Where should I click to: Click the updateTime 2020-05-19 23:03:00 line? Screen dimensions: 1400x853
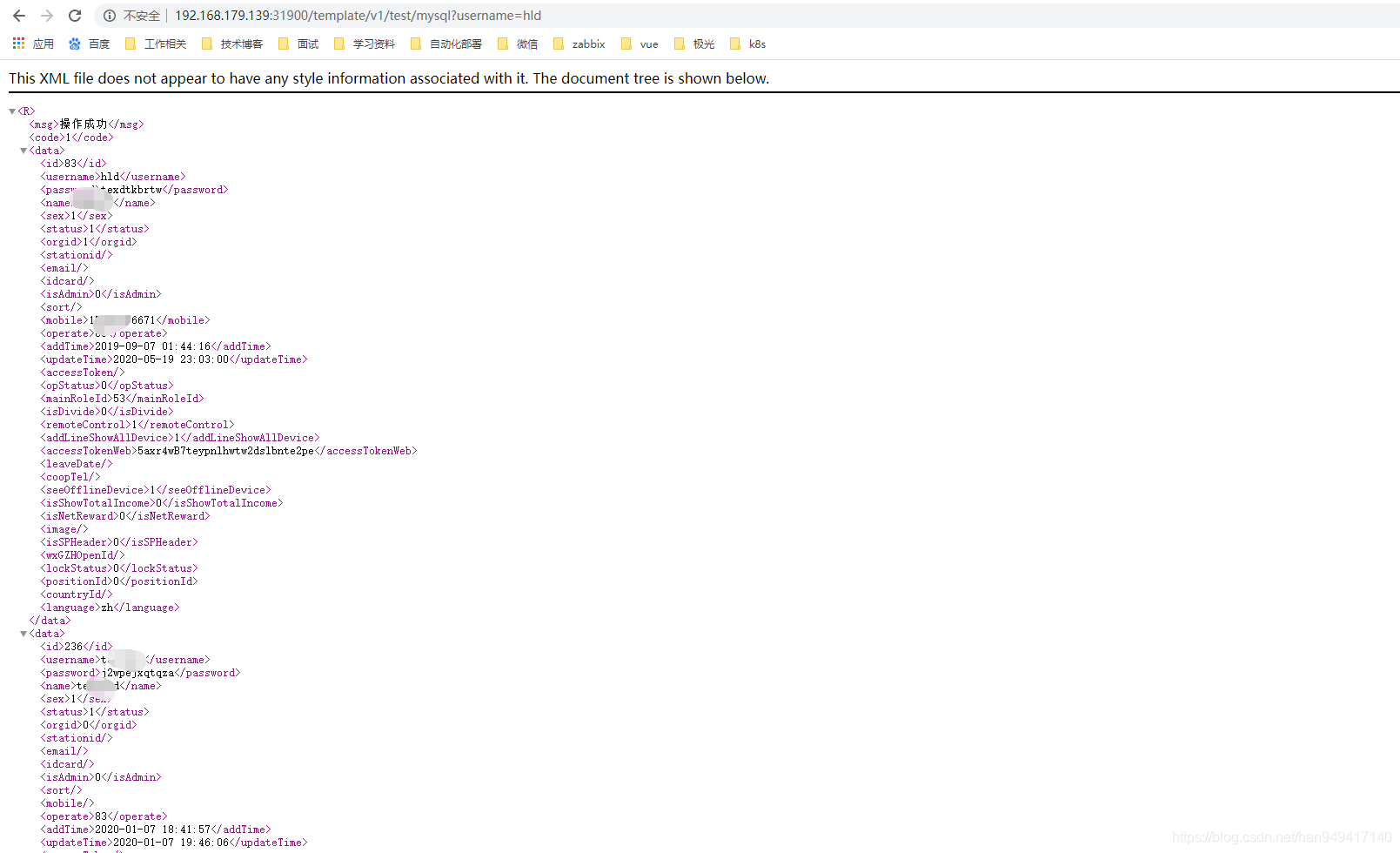[x=174, y=359]
